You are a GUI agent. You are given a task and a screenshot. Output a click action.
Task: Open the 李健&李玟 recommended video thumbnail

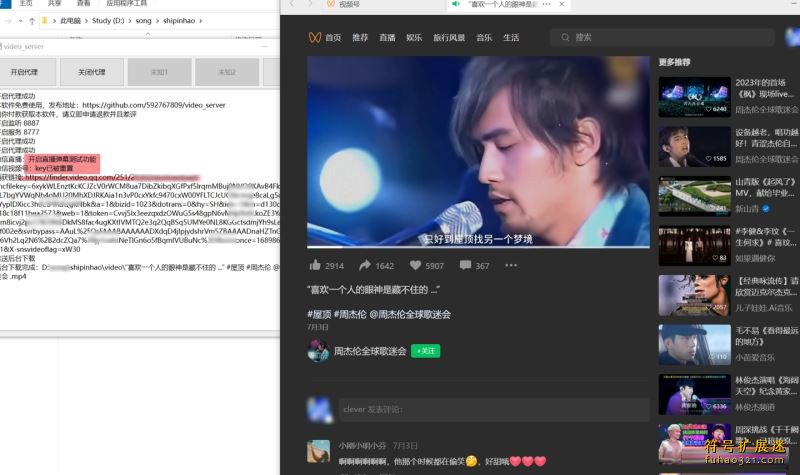point(694,245)
